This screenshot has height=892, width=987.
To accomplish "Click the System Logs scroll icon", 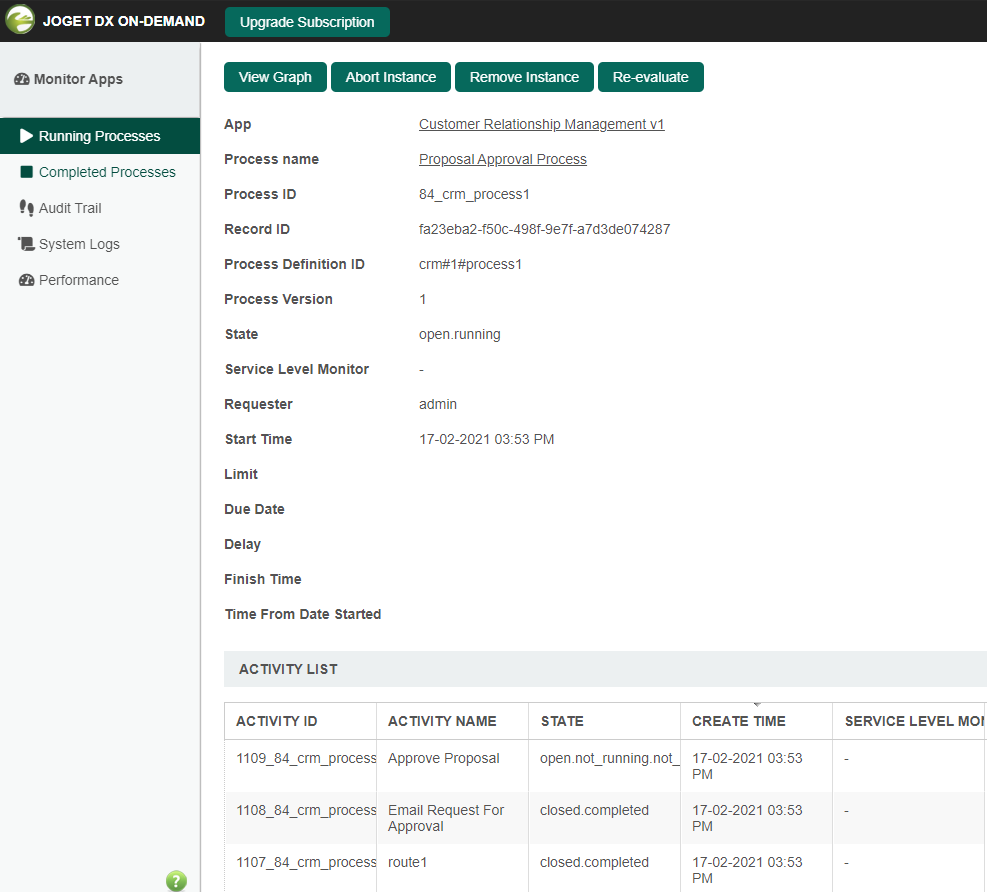I will [x=27, y=244].
